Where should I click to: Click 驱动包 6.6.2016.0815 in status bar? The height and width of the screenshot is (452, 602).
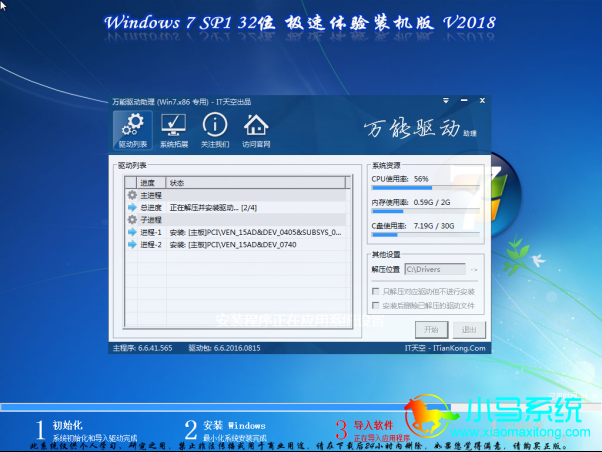[224, 348]
